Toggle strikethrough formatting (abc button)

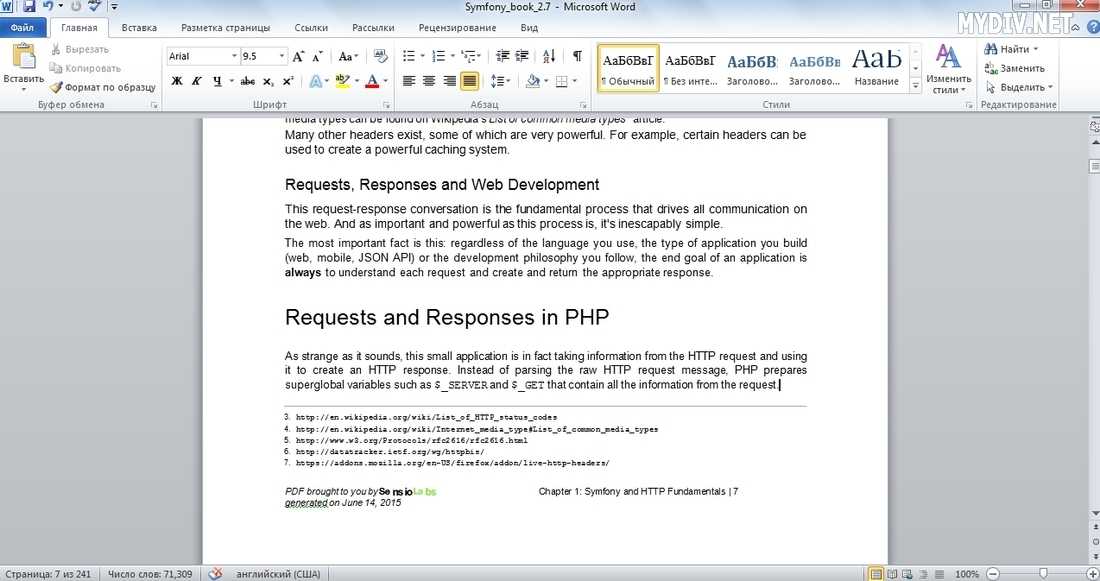point(248,81)
